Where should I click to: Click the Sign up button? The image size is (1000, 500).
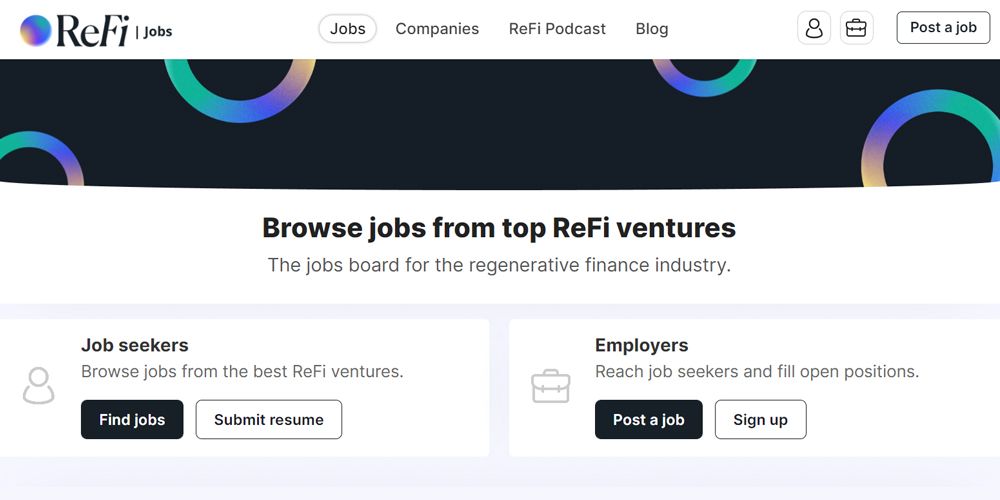click(760, 419)
